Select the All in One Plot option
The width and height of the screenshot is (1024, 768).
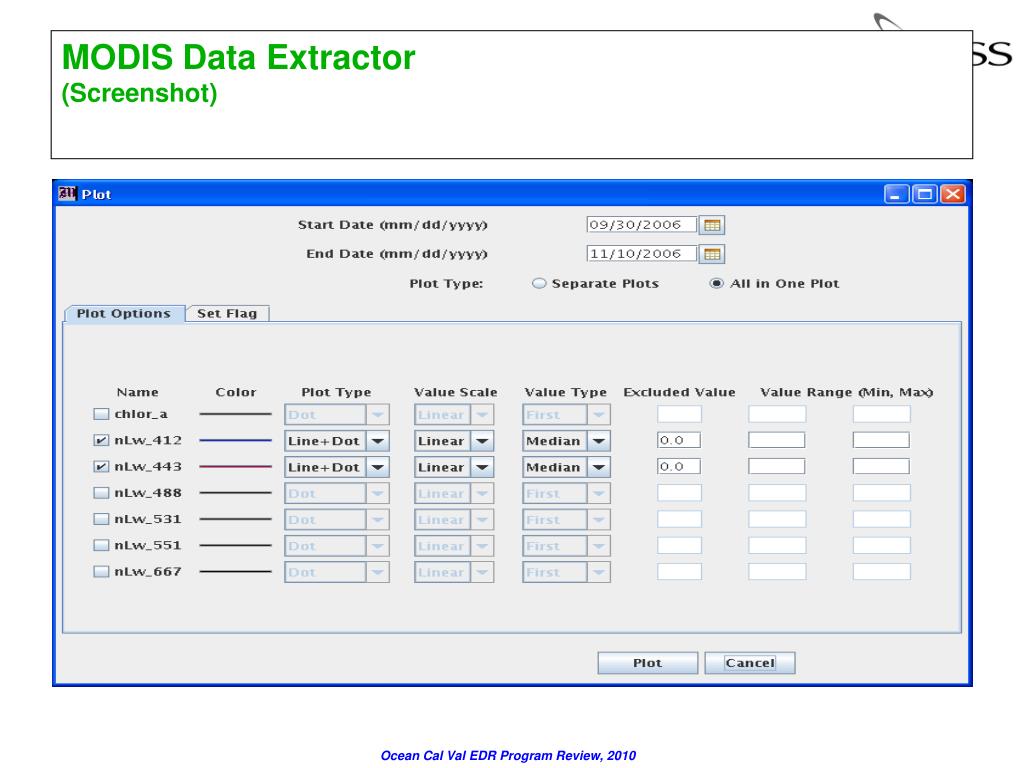point(716,283)
